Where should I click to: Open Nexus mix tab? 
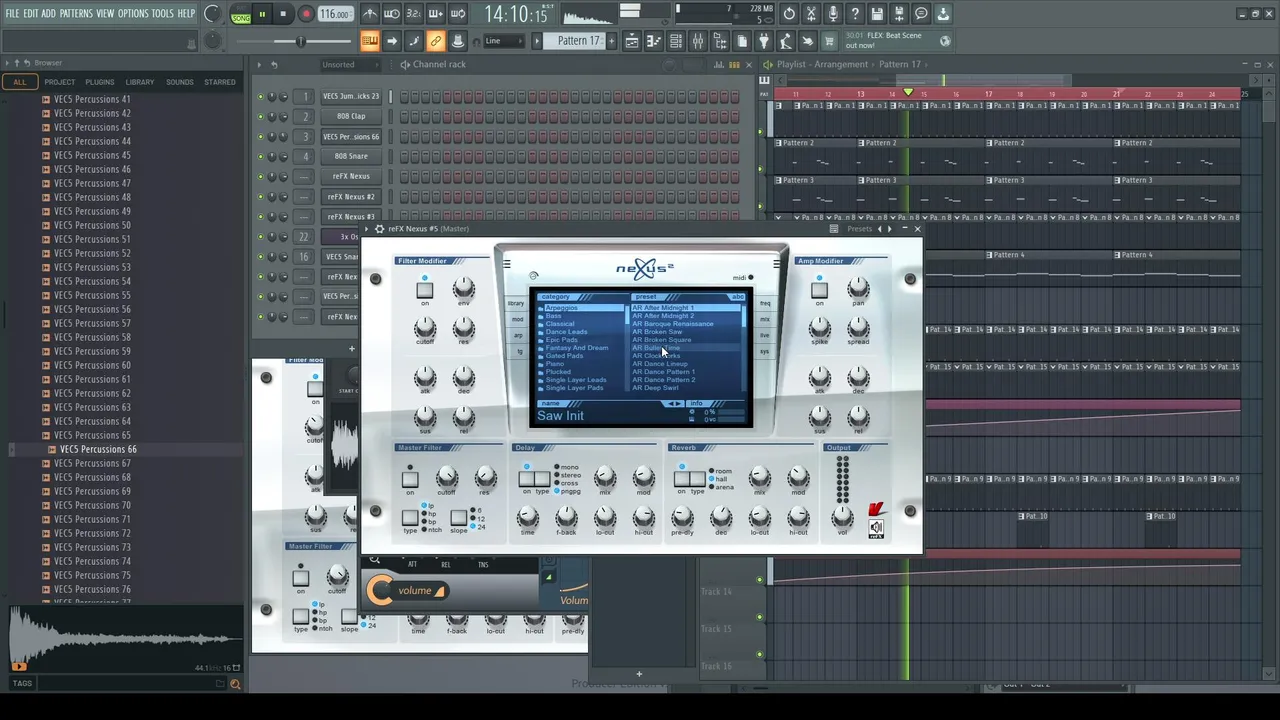tap(765, 319)
